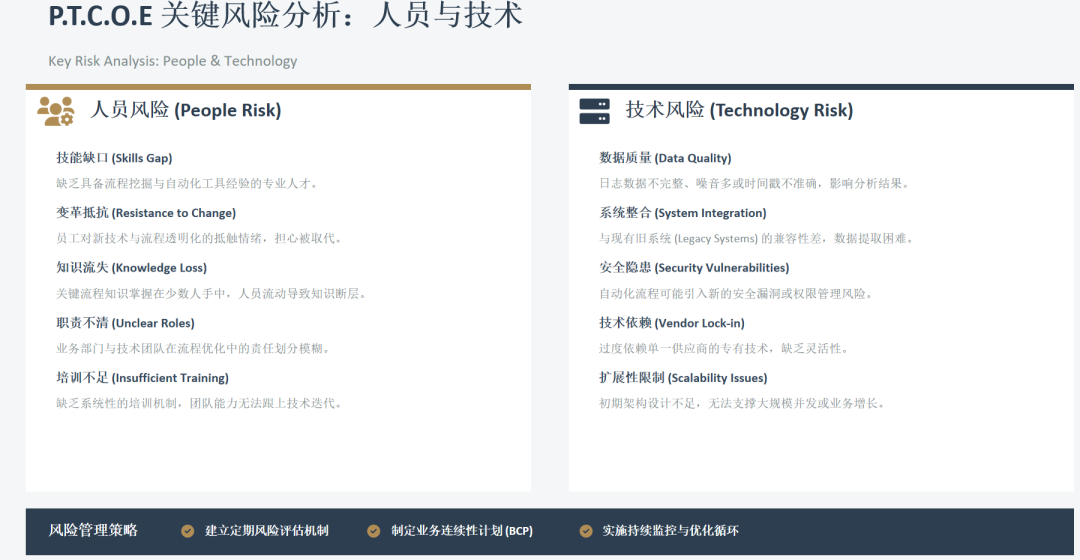
Task: Select description 日志数据不完整、噪音多或时间戳不准确
Action: point(708,183)
